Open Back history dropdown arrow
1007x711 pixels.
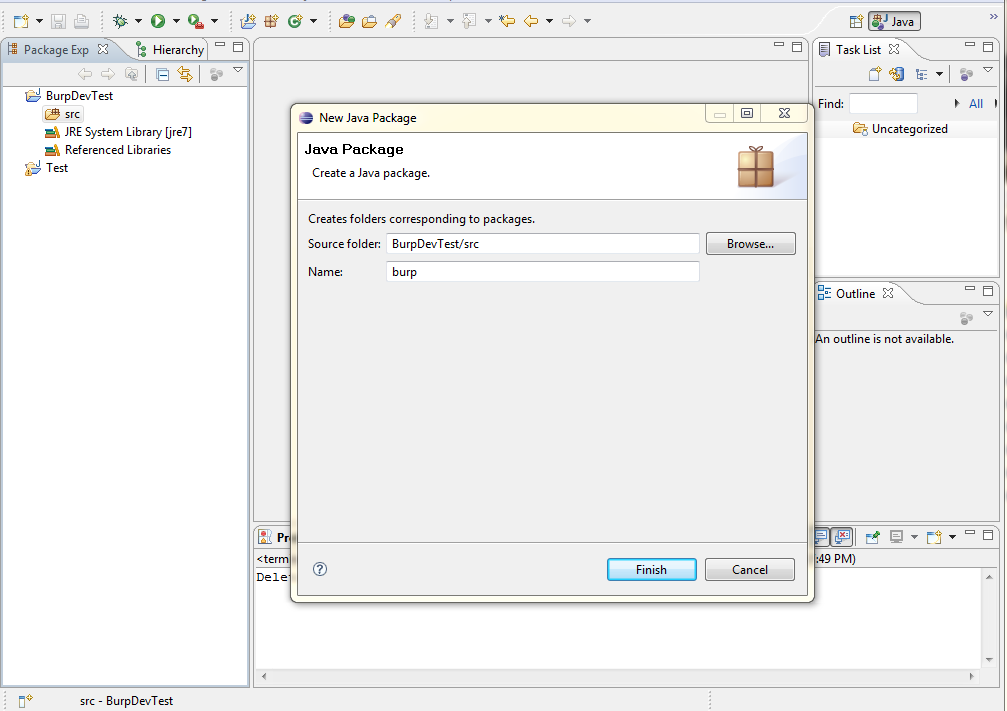click(x=549, y=21)
